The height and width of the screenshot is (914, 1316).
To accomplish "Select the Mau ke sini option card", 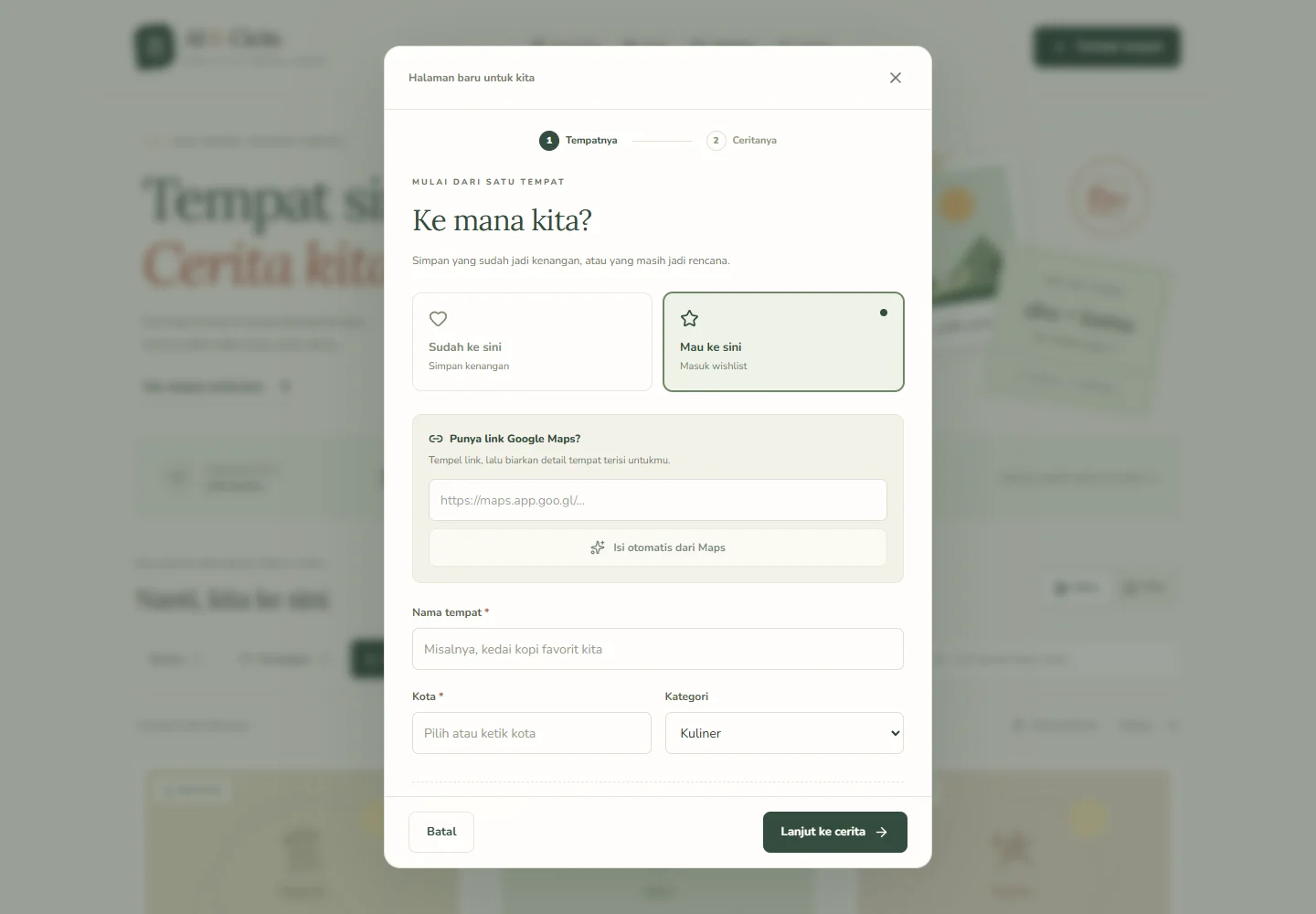I will tap(783, 342).
